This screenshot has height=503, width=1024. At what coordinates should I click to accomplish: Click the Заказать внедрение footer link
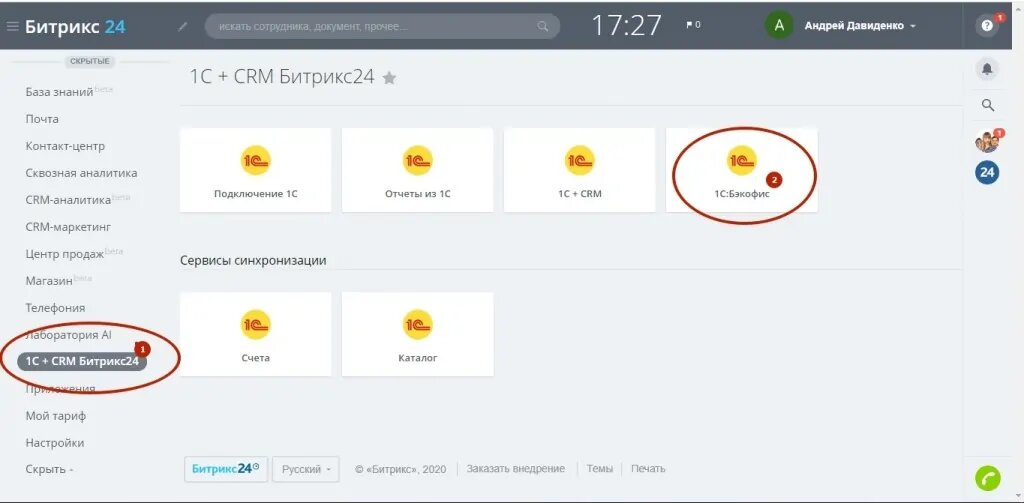(515, 468)
